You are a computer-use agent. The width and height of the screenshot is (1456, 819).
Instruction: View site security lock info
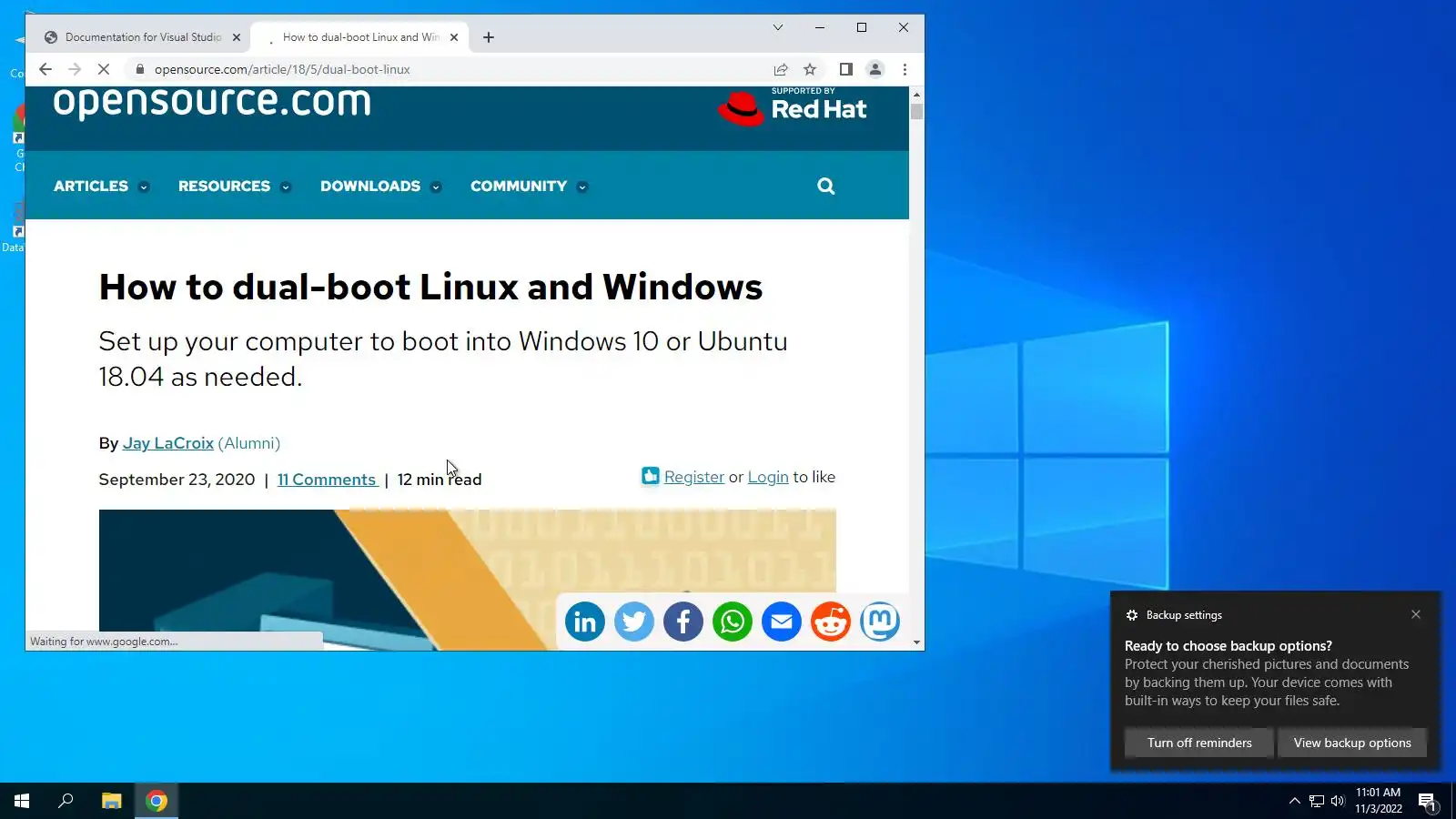pyautogui.click(x=139, y=69)
